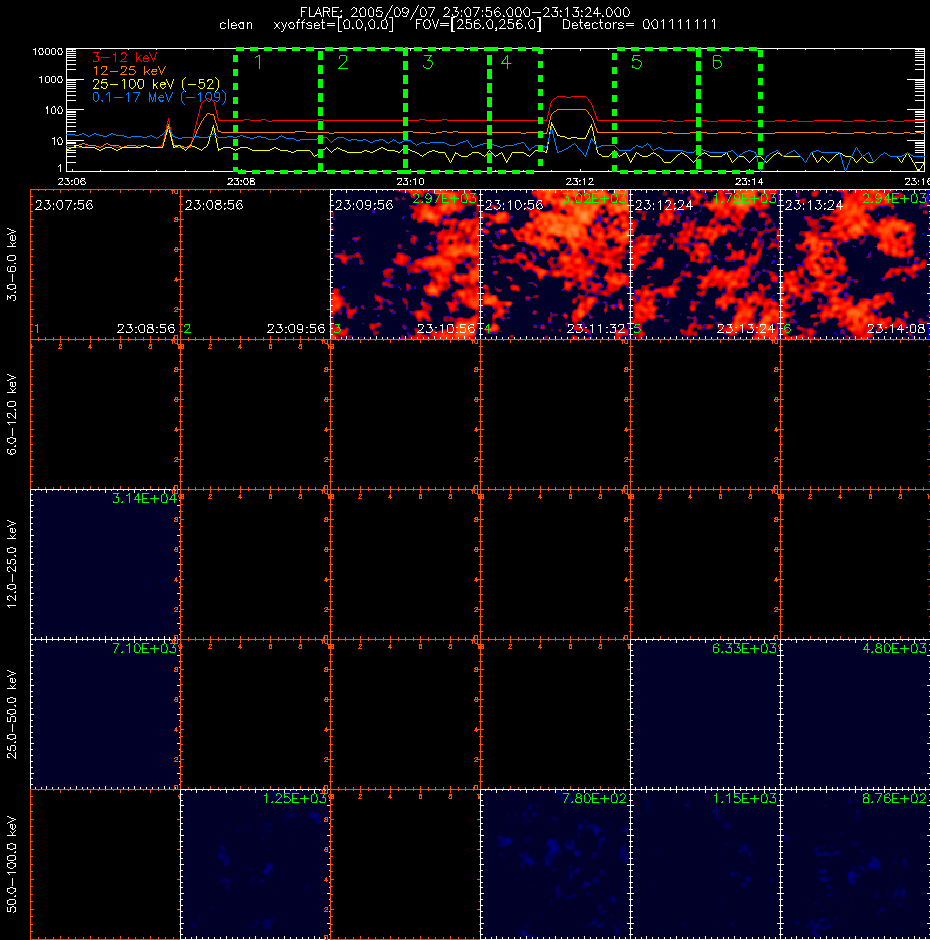Image resolution: width=930 pixels, height=940 pixels.
Task: Open the 3.0-6.0 keV image starting 23:12:24
Action: 705,264
